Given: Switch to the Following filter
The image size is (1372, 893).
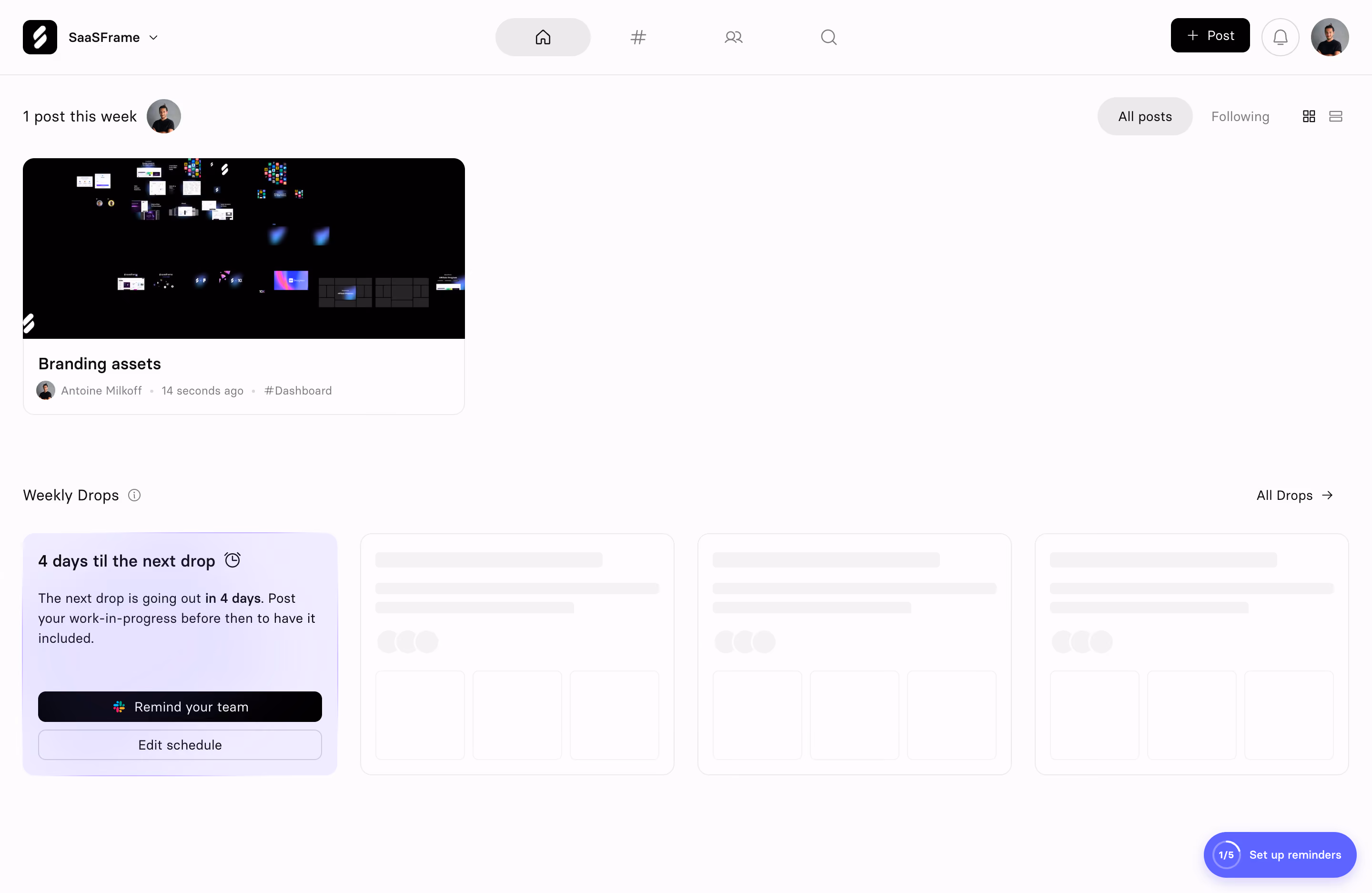Looking at the screenshot, I should coord(1240,116).
